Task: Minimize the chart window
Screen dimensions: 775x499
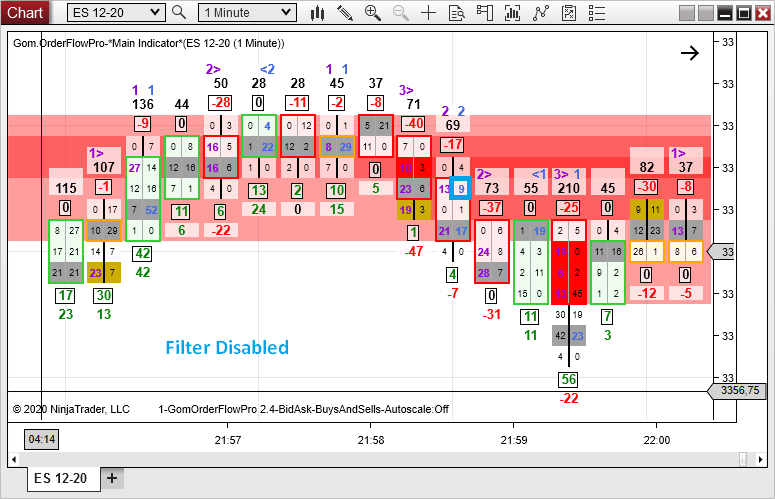Action: pos(725,13)
